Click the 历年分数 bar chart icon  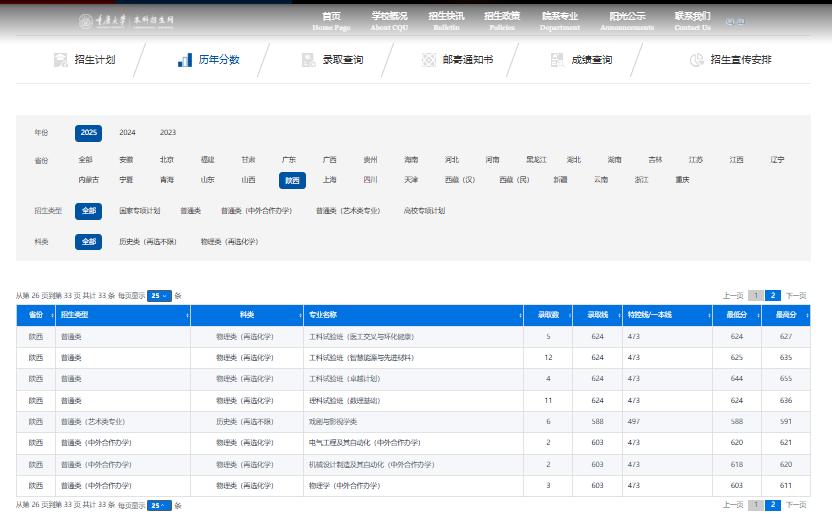185,60
